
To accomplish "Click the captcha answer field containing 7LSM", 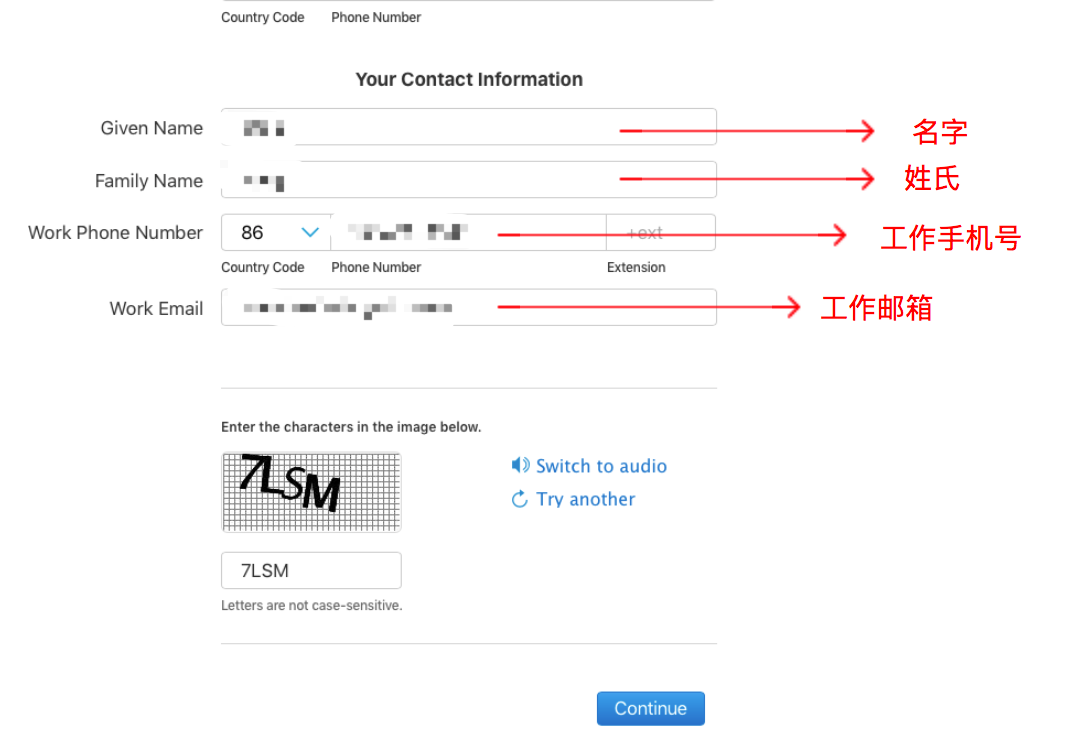I will [x=311, y=571].
